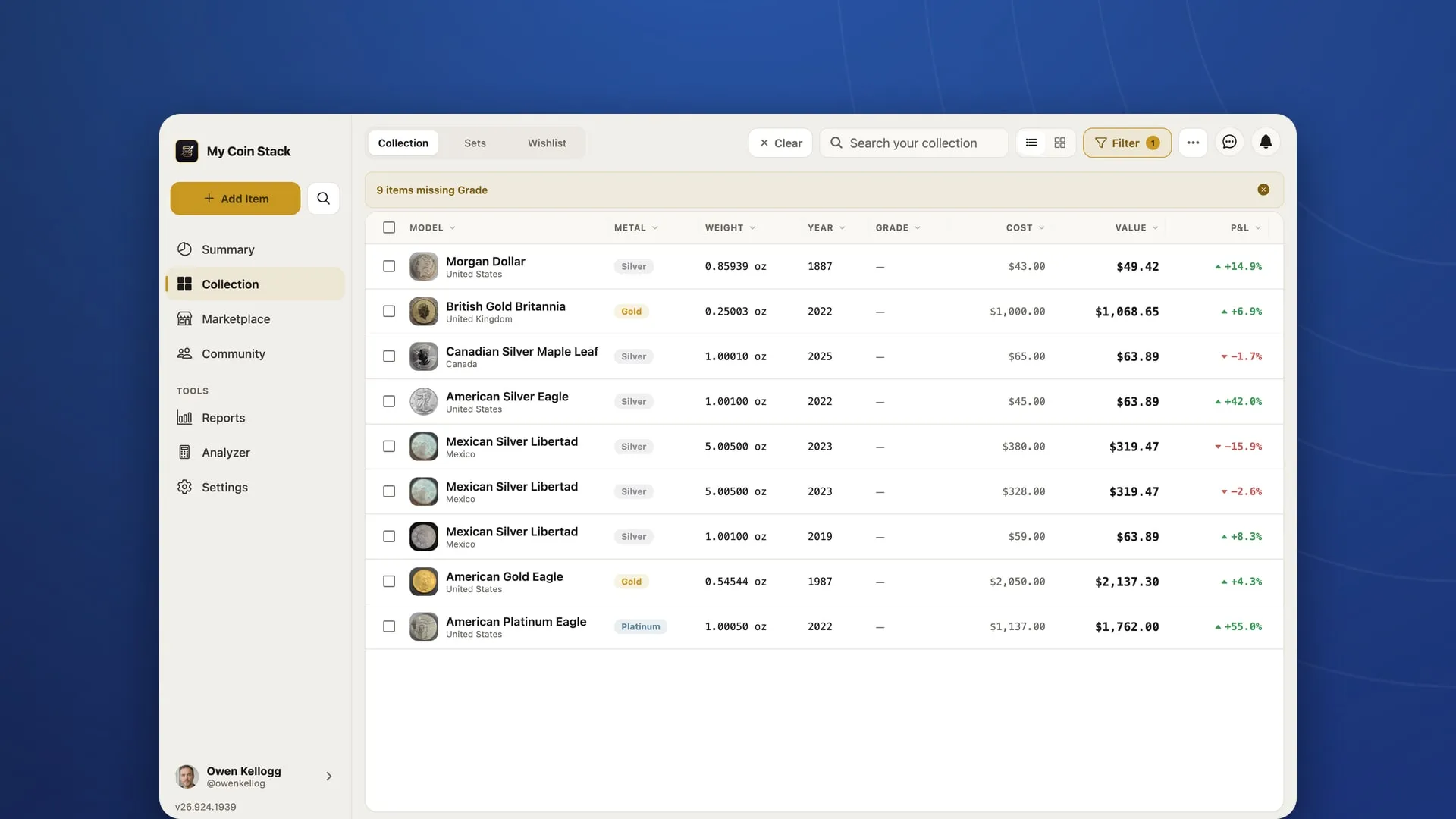Click the Platinum metal tag
Screen dimensions: 1456x819
pyautogui.click(x=641, y=626)
